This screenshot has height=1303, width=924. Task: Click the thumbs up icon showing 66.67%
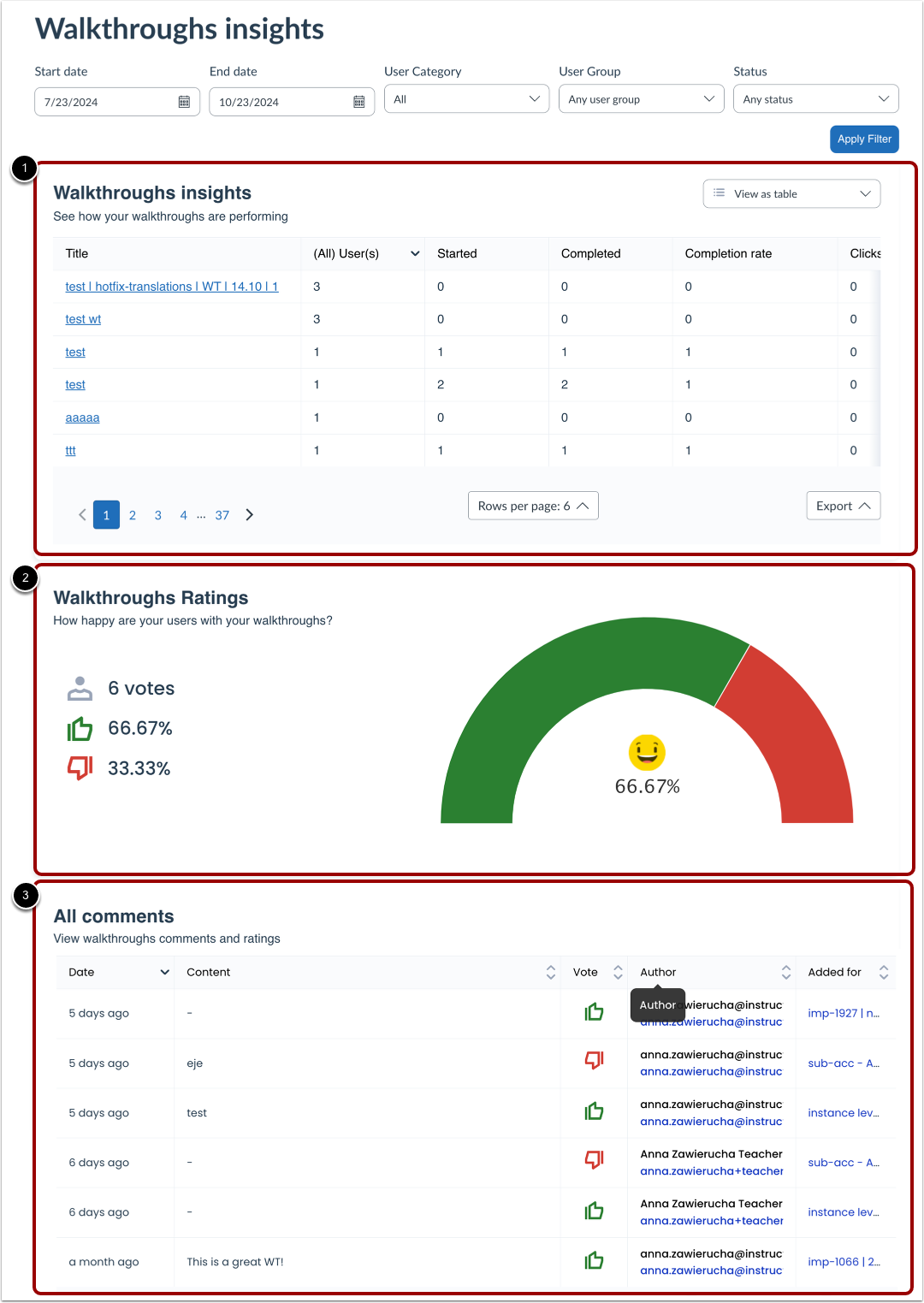point(80,728)
